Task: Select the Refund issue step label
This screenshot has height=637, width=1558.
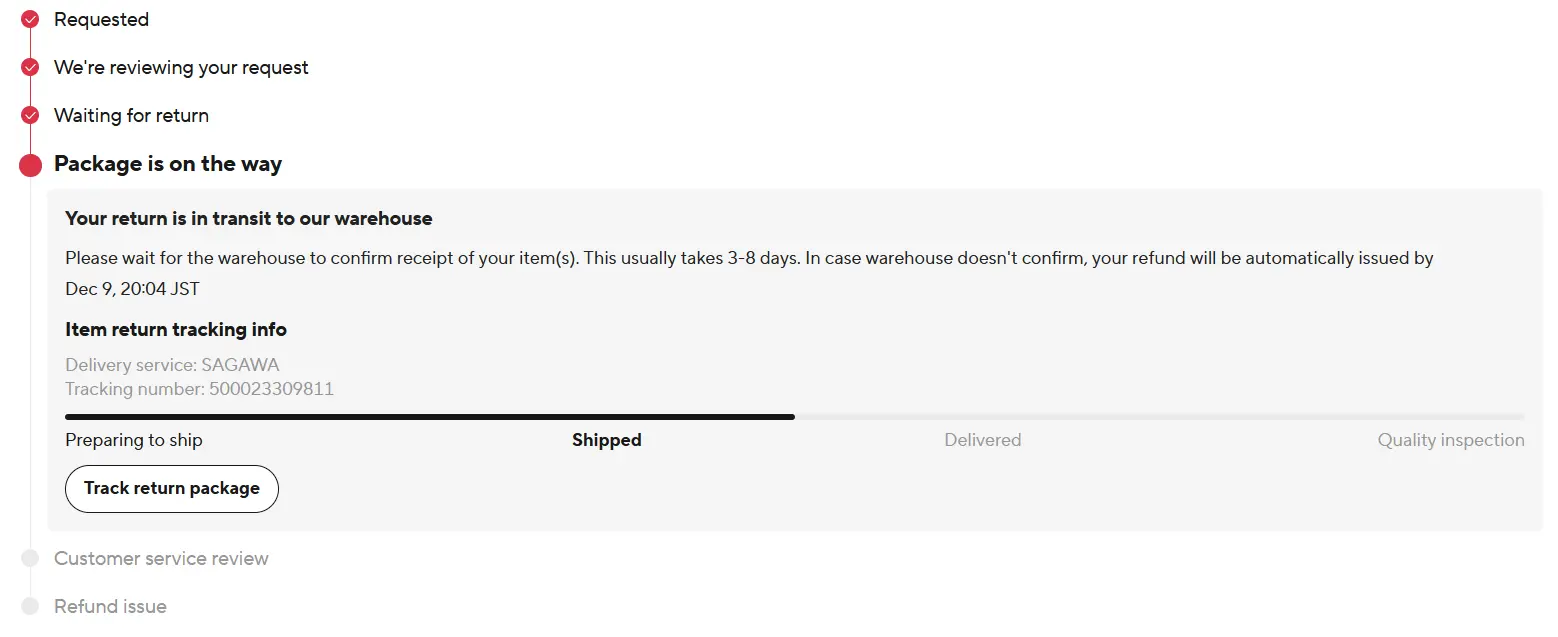Action: coord(110,606)
